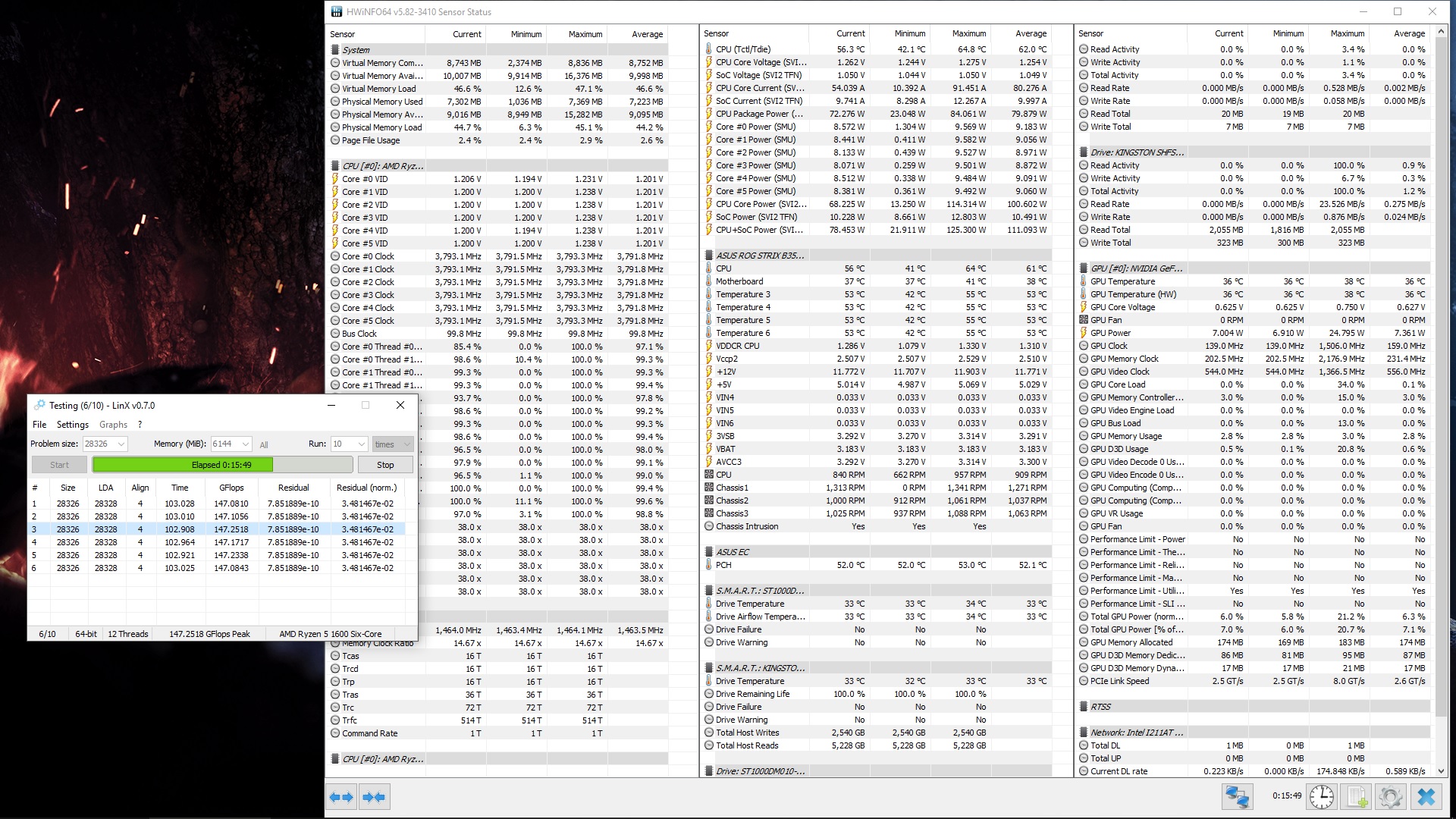The image size is (1456, 819).
Task: Open the LinX Settings menu
Action: coord(73,425)
